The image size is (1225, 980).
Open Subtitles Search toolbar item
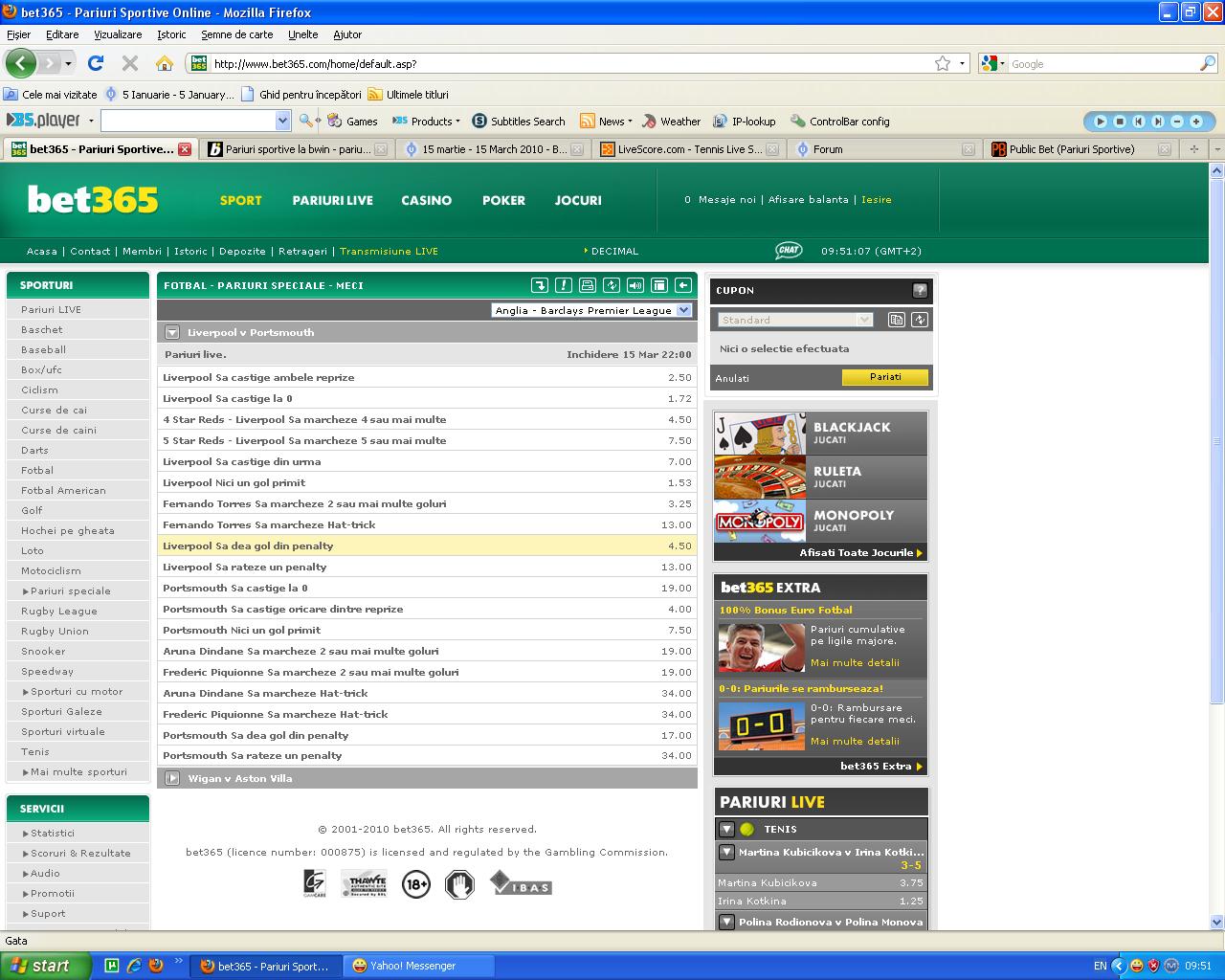coord(519,122)
